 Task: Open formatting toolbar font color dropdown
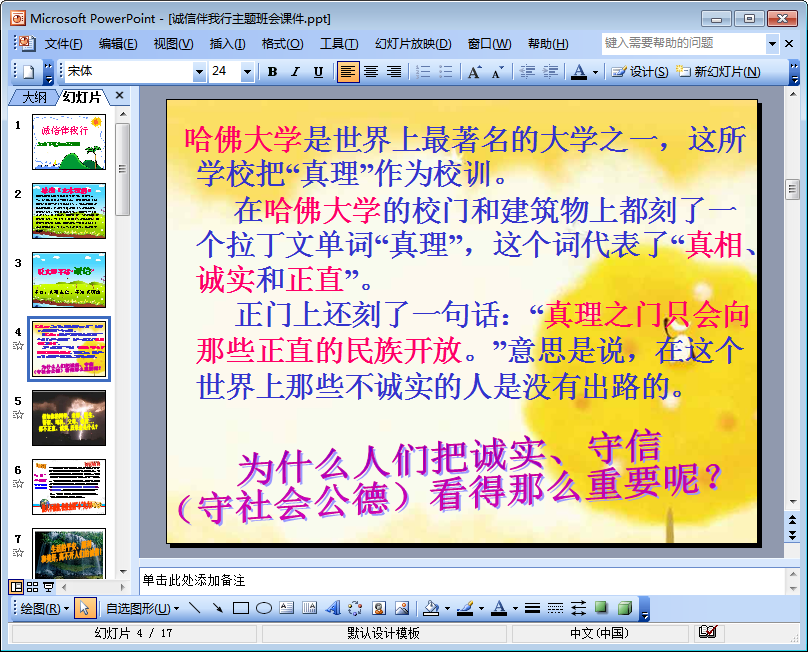coord(595,72)
